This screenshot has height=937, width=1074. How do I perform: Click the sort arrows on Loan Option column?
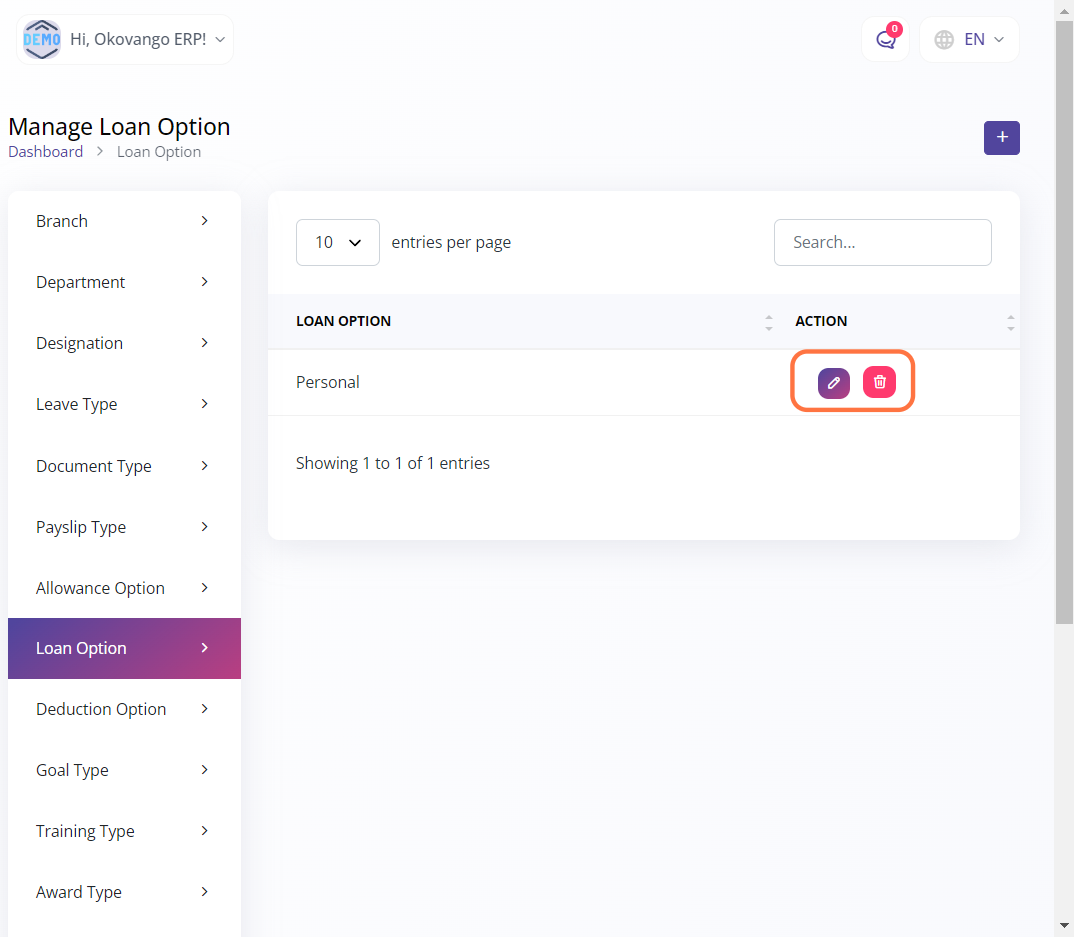[x=768, y=322]
